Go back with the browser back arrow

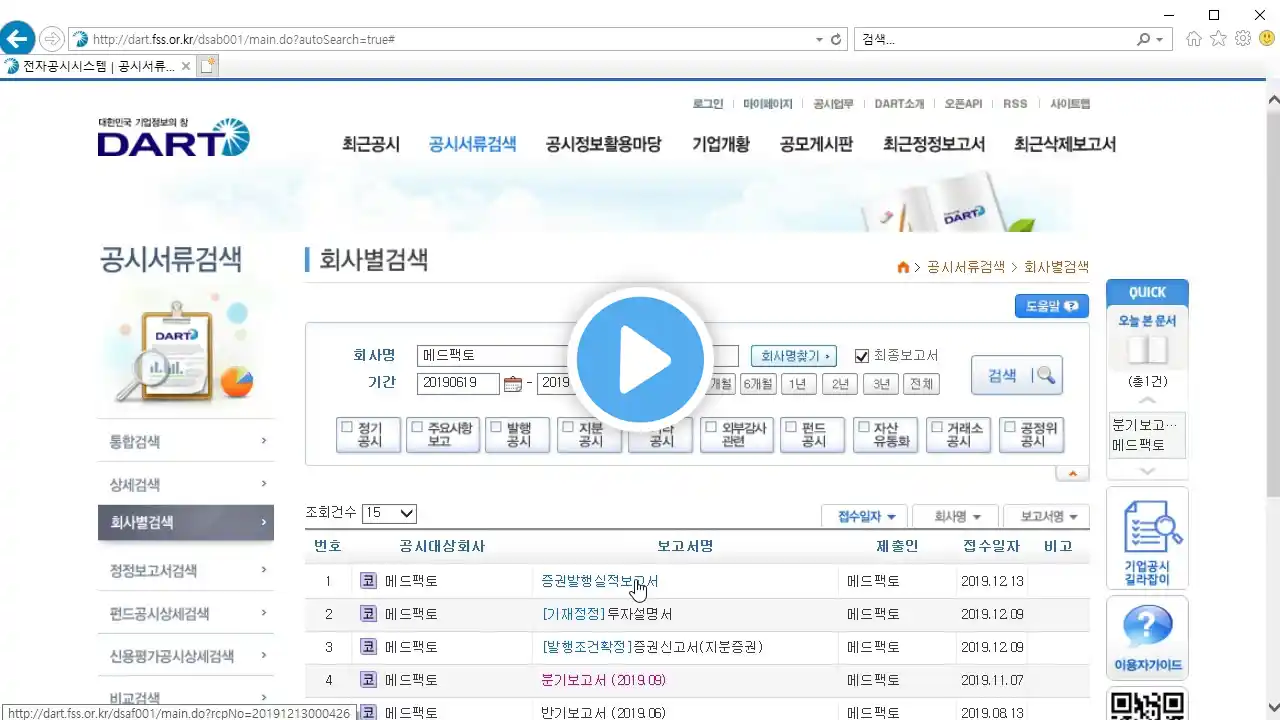point(17,39)
